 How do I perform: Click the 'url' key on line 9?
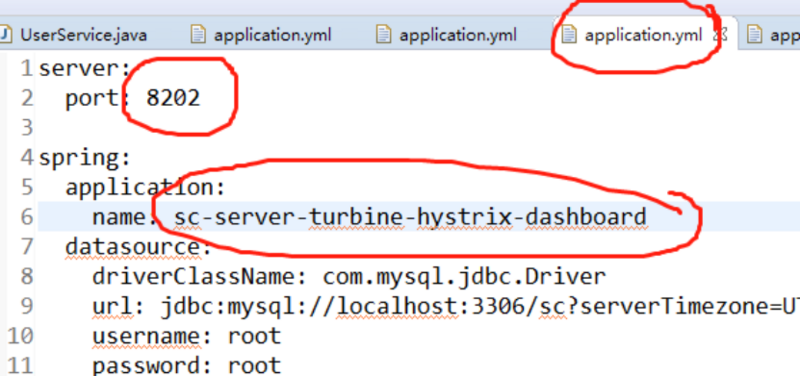pyautogui.click(x=112, y=306)
